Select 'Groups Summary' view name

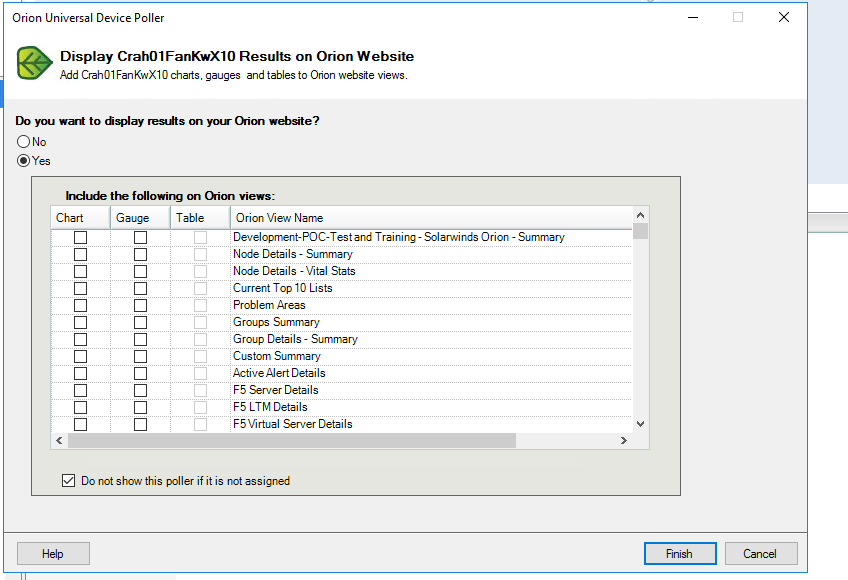coord(276,322)
